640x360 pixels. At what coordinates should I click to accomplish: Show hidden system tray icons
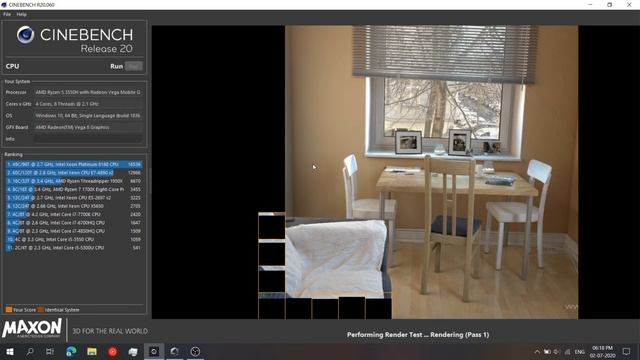pyautogui.click(x=537, y=352)
